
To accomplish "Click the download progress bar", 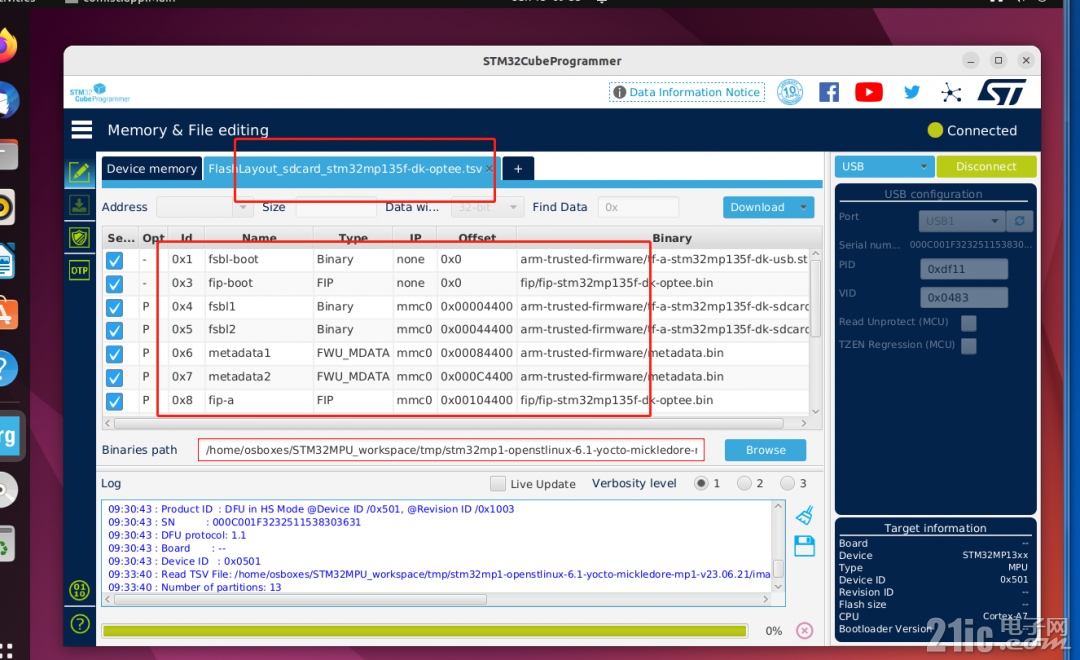I will coord(424,630).
